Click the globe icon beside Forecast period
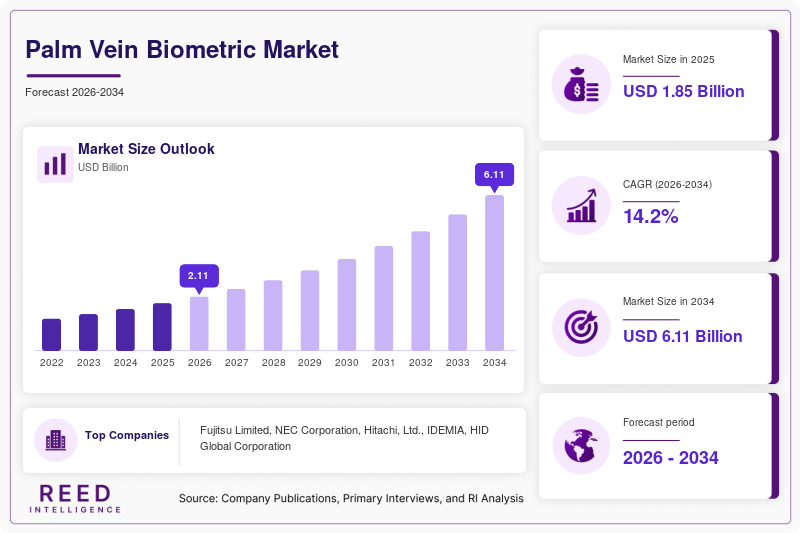 click(x=581, y=446)
